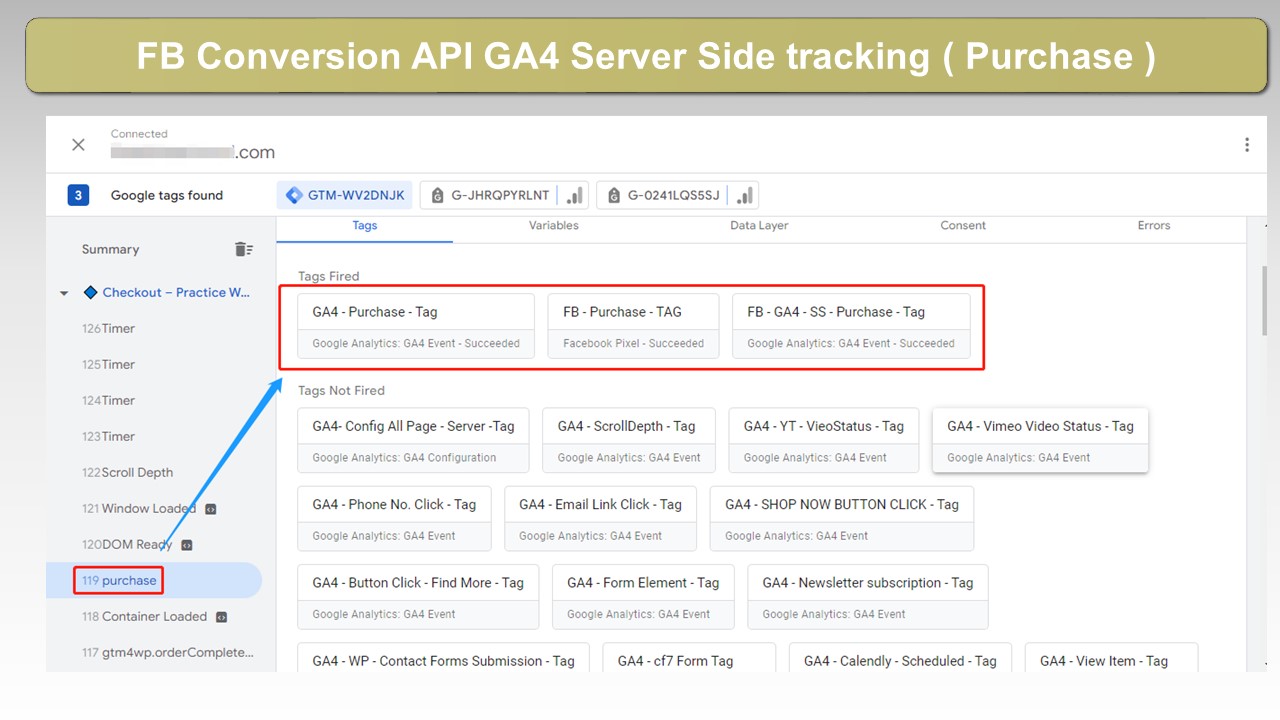Click the 3 Google tags found badge
Screen dimensions: 1280x720
78,195
